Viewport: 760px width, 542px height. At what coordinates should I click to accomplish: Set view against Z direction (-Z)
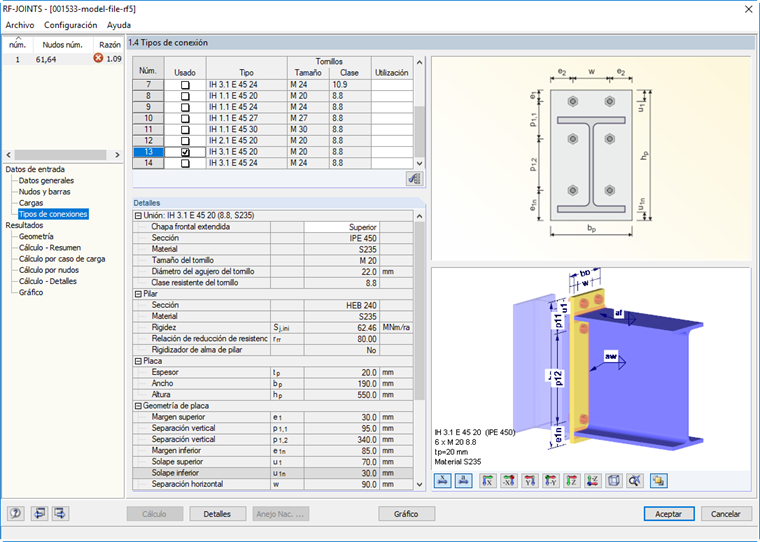click(x=593, y=480)
